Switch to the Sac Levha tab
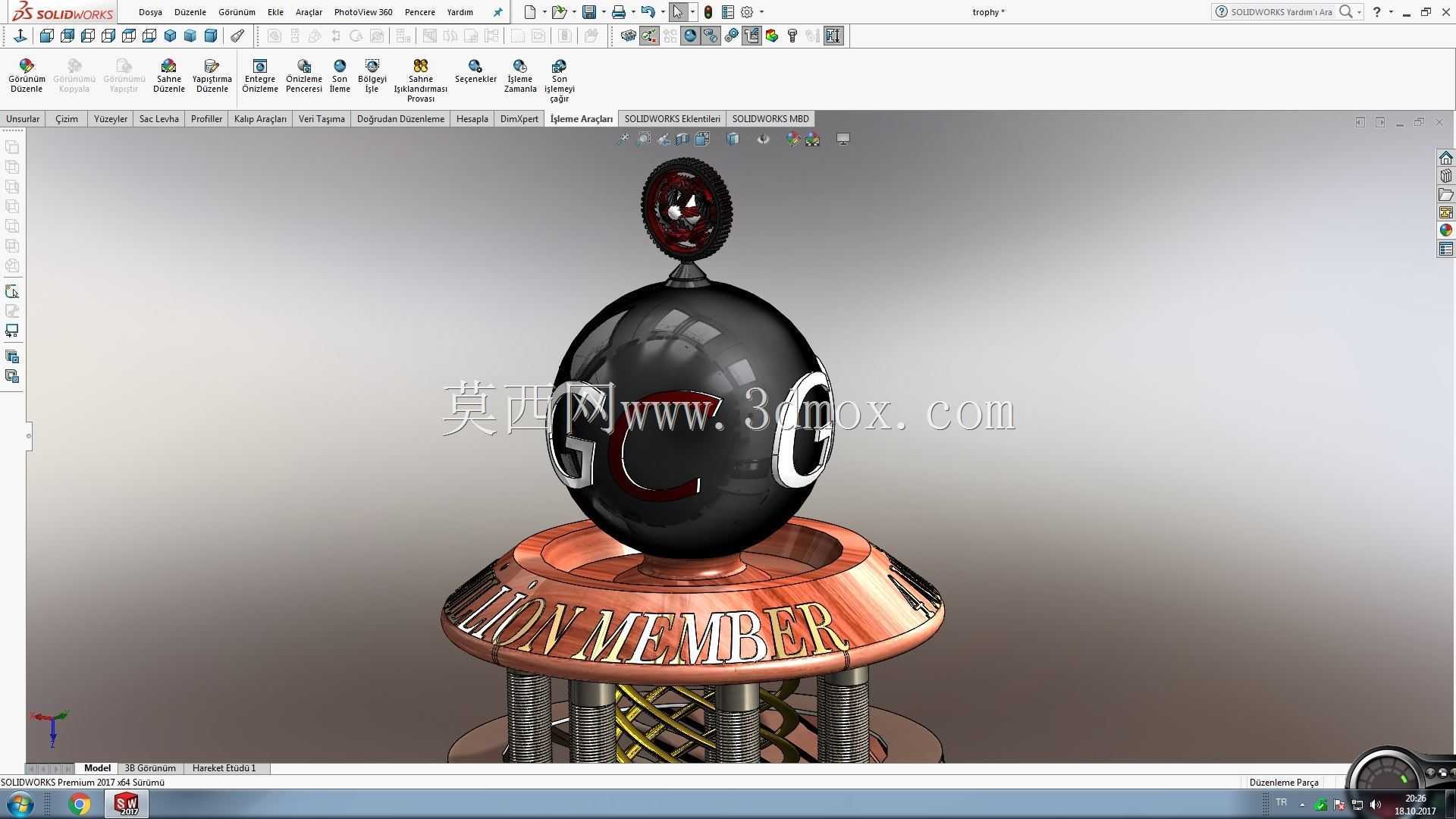Screen dimensions: 1456x819 click(159, 119)
